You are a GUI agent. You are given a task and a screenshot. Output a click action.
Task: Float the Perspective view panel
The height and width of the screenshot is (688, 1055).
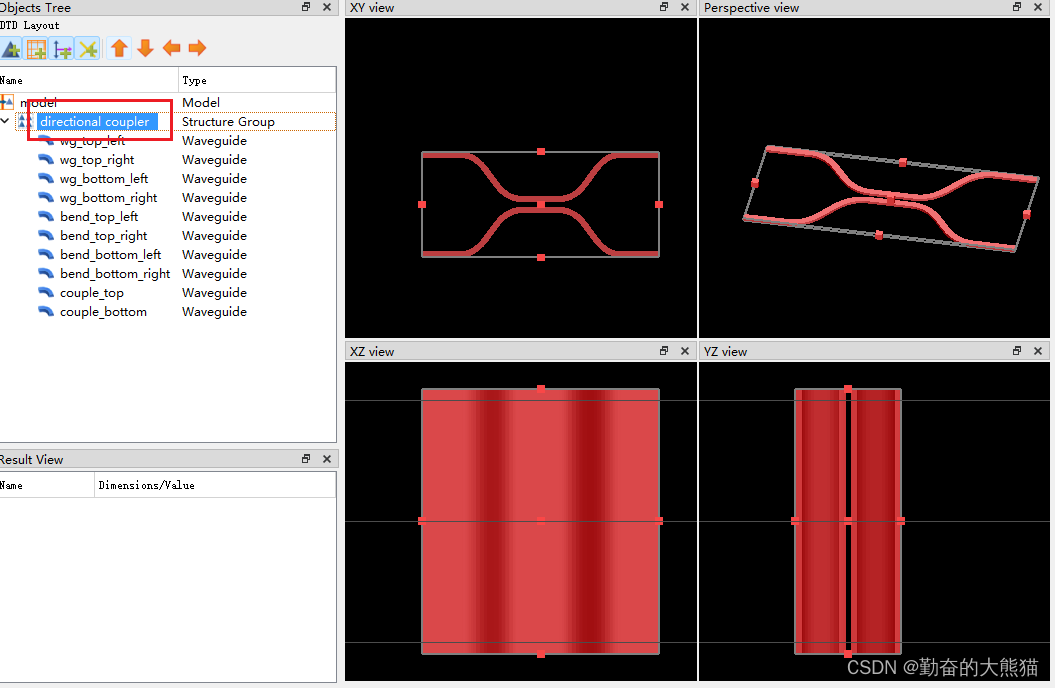coord(1017,7)
